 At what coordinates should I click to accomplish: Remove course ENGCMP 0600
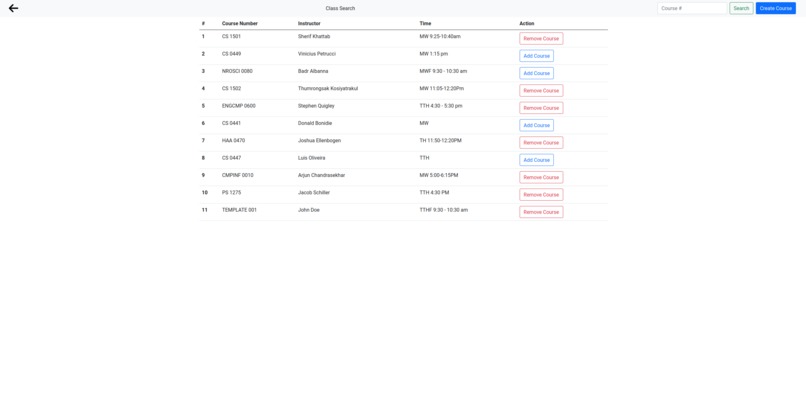pyautogui.click(x=541, y=108)
